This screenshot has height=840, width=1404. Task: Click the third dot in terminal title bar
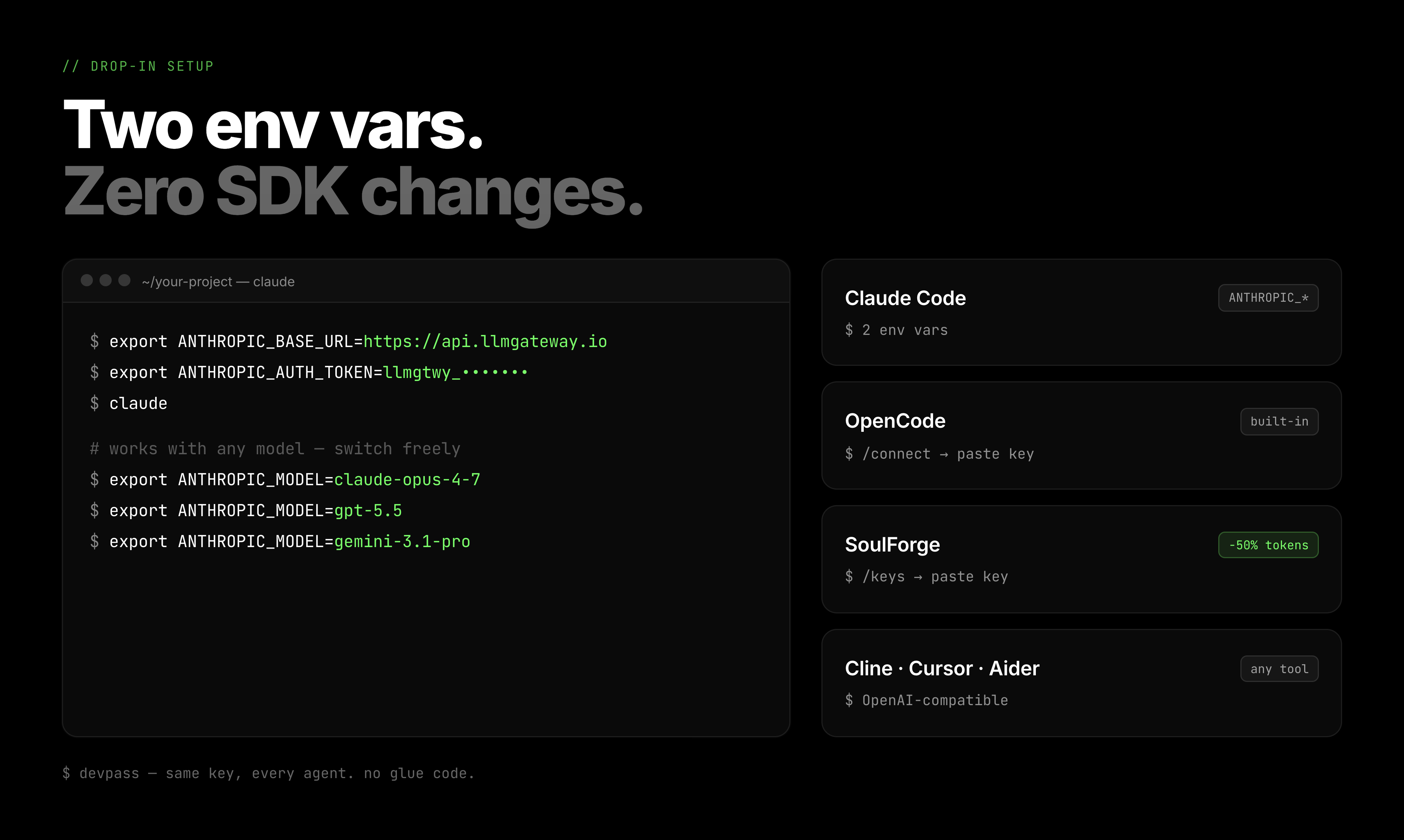click(125, 280)
